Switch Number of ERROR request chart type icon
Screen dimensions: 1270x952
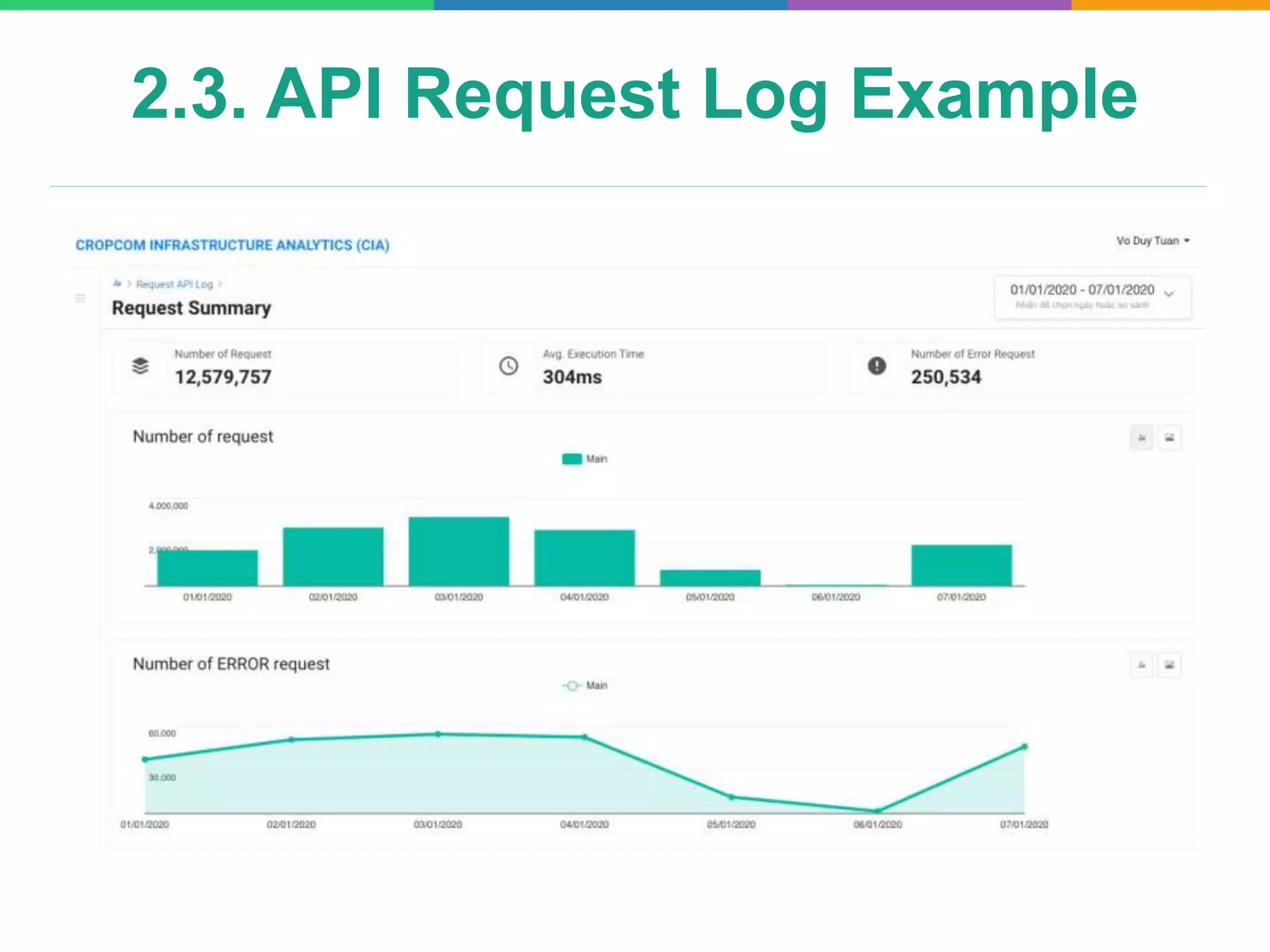[1142, 665]
